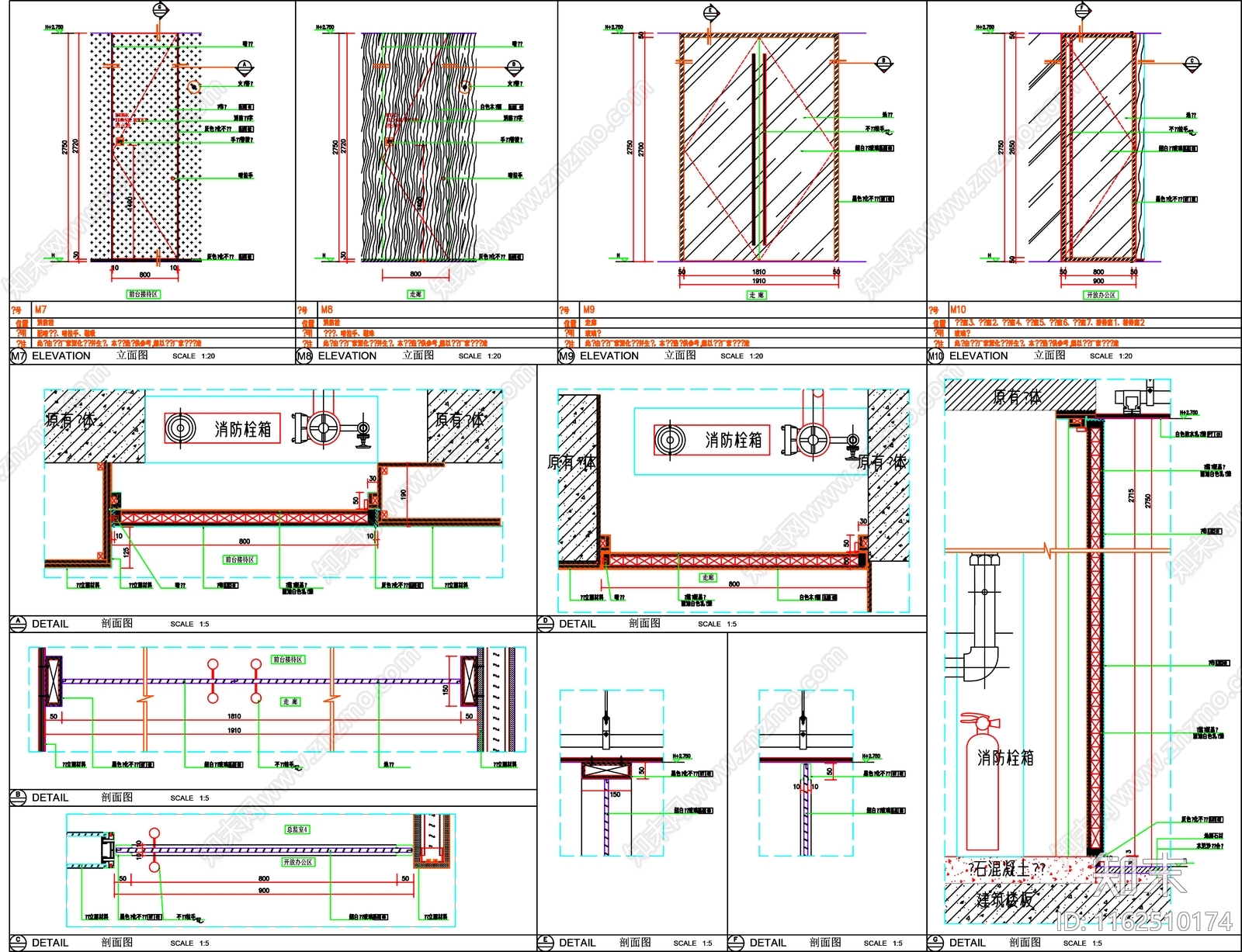Click the circled D tag of DETAIL title

546,623
